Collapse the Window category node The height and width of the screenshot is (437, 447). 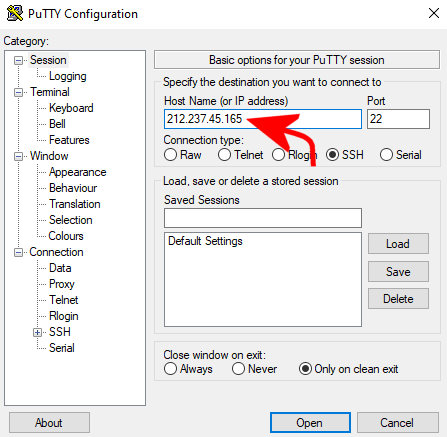click(18, 156)
